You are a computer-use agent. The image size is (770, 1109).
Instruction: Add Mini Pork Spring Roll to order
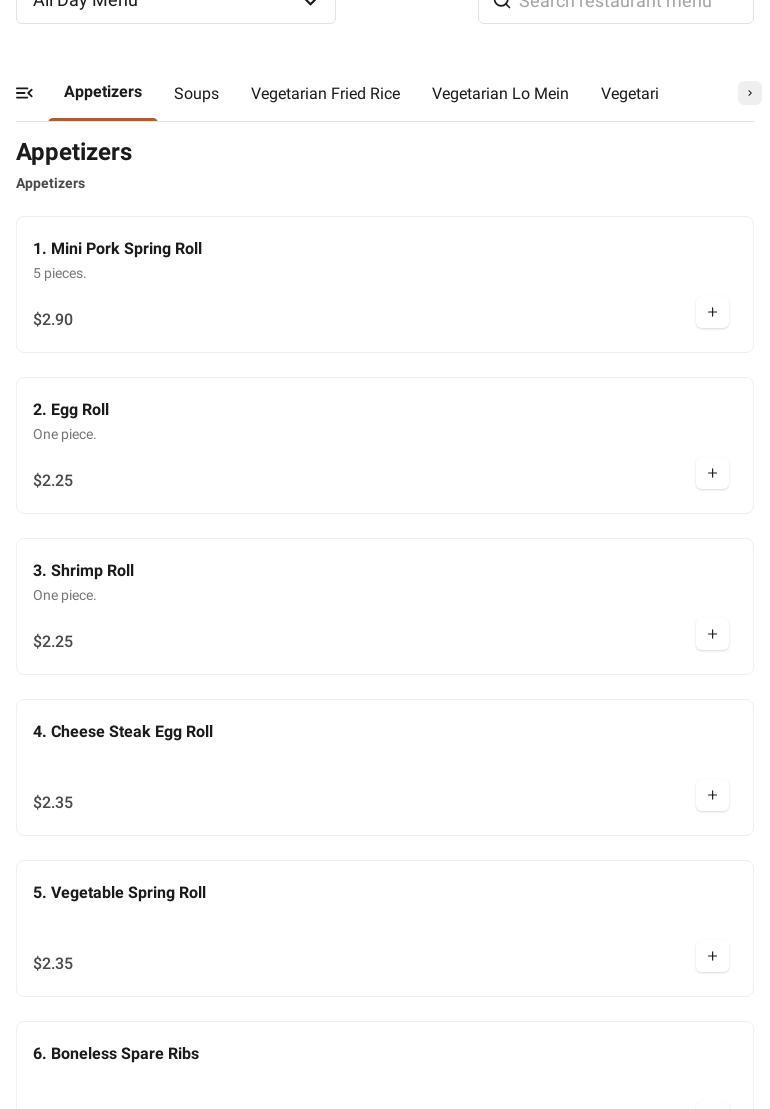tap(712, 313)
